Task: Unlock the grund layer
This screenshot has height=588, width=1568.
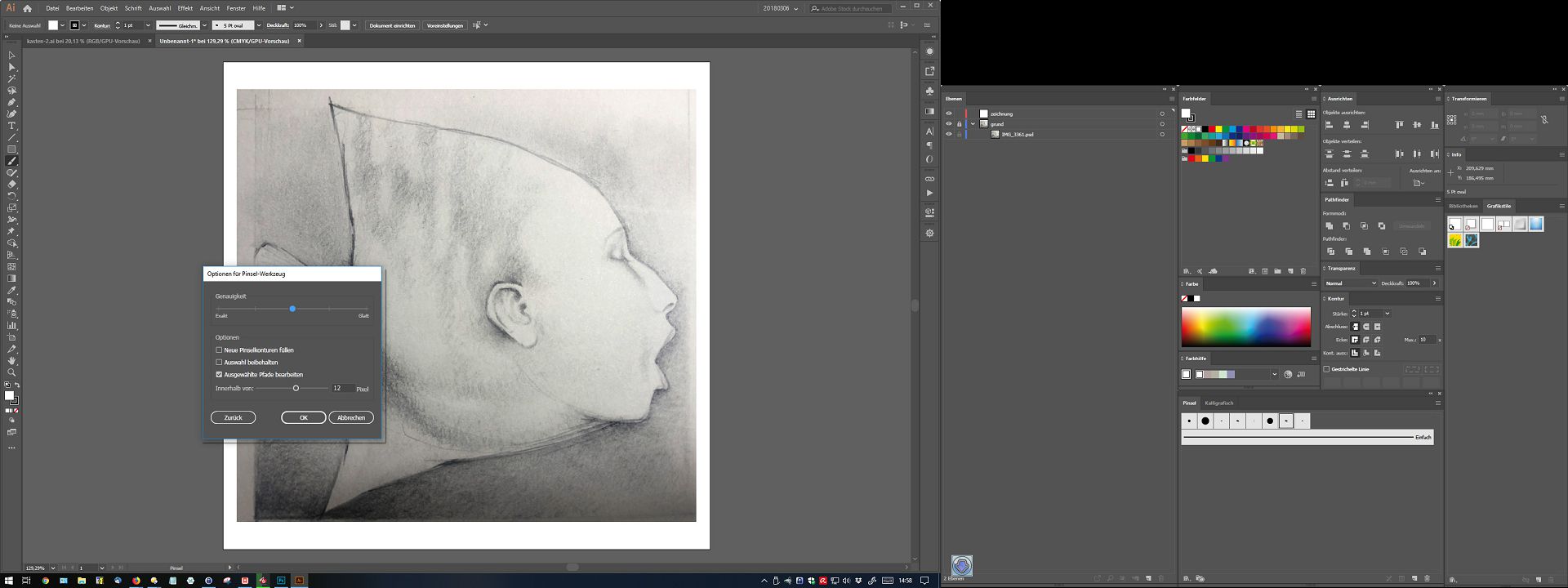Action: point(959,124)
